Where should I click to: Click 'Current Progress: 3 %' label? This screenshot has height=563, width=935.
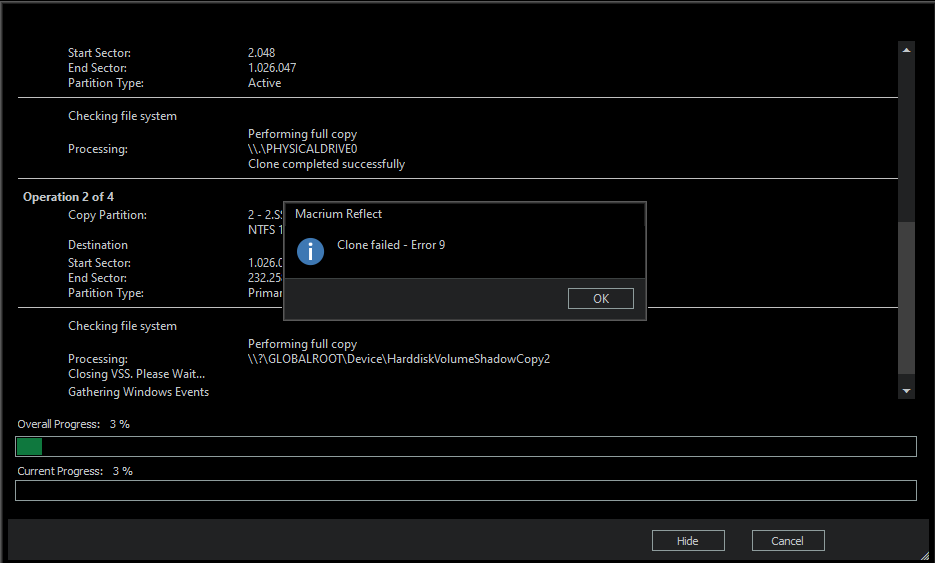(x=75, y=471)
